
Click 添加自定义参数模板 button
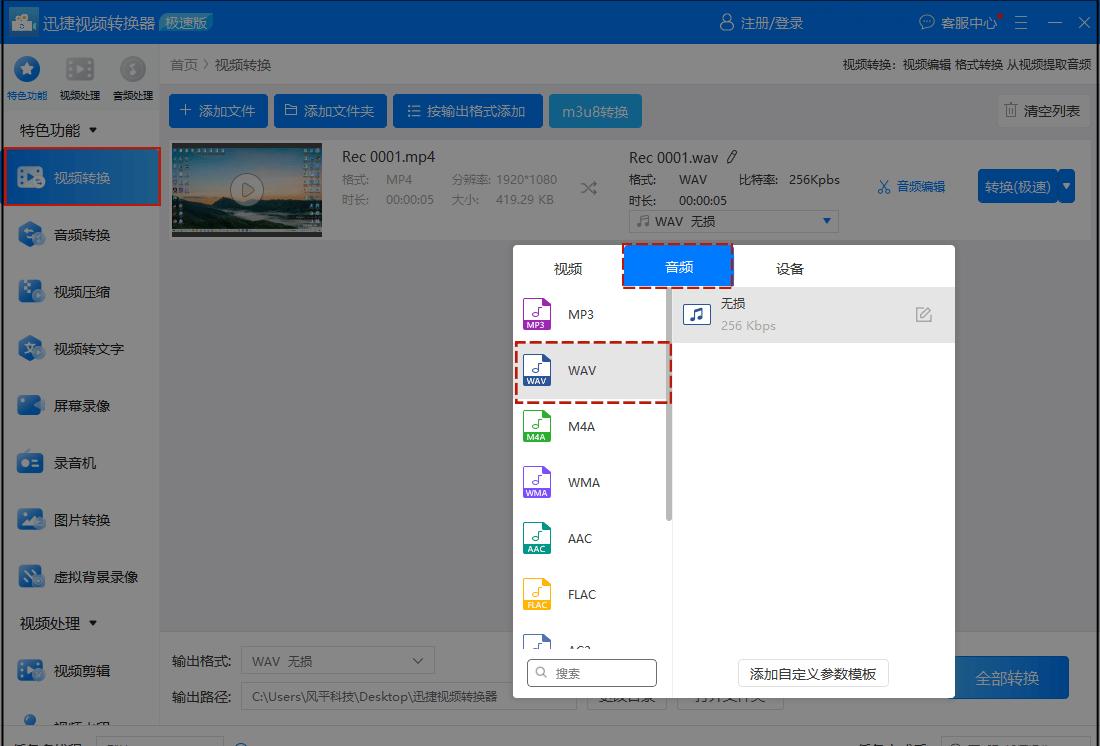tap(813, 673)
